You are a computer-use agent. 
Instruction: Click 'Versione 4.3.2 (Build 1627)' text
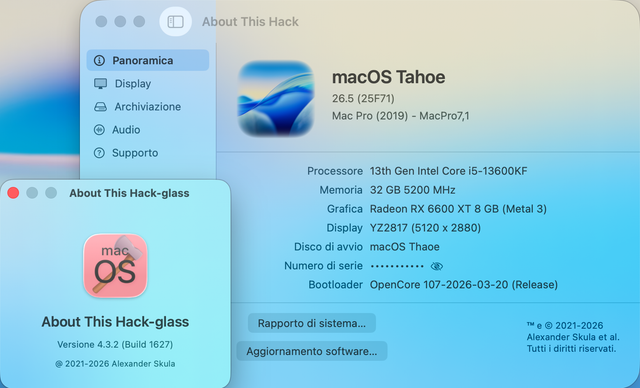coord(115,345)
